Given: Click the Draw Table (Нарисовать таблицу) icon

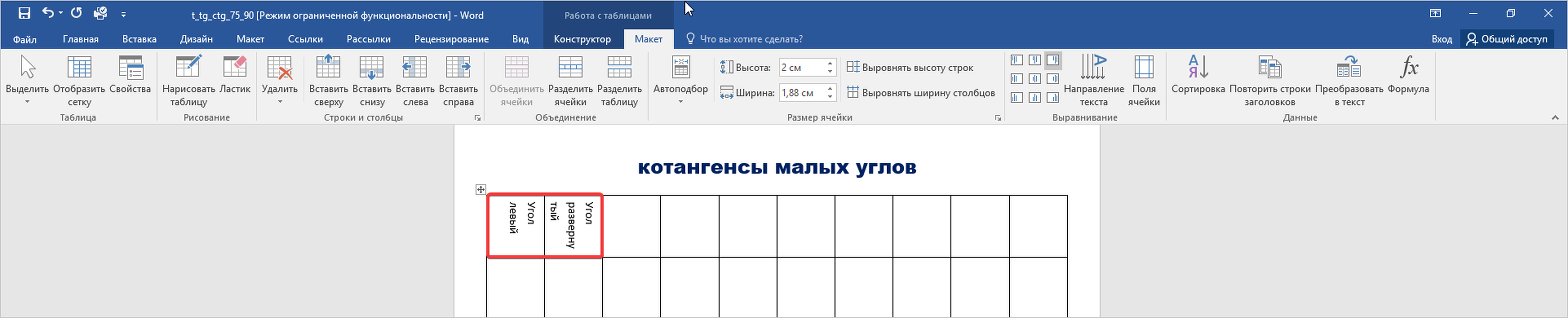Looking at the screenshot, I should click(x=188, y=67).
